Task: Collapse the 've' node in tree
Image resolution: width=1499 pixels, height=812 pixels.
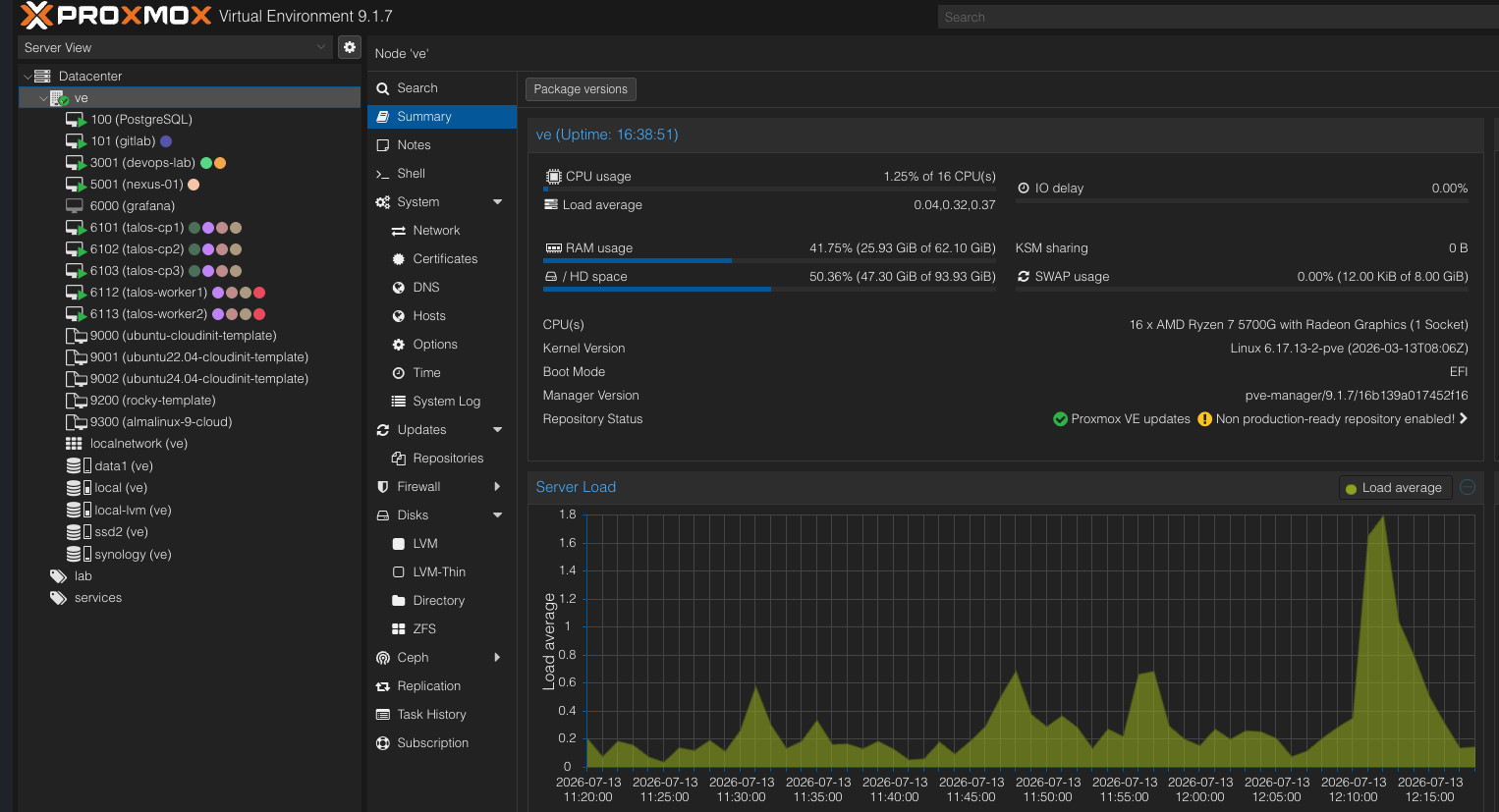Action: pyautogui.click(x=43, y=98)
